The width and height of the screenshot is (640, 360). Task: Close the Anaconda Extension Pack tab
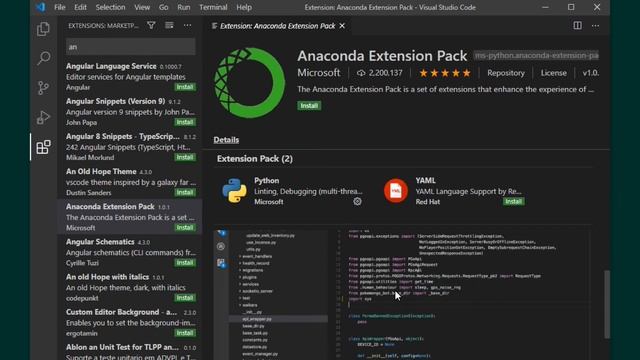click(342, 26)
